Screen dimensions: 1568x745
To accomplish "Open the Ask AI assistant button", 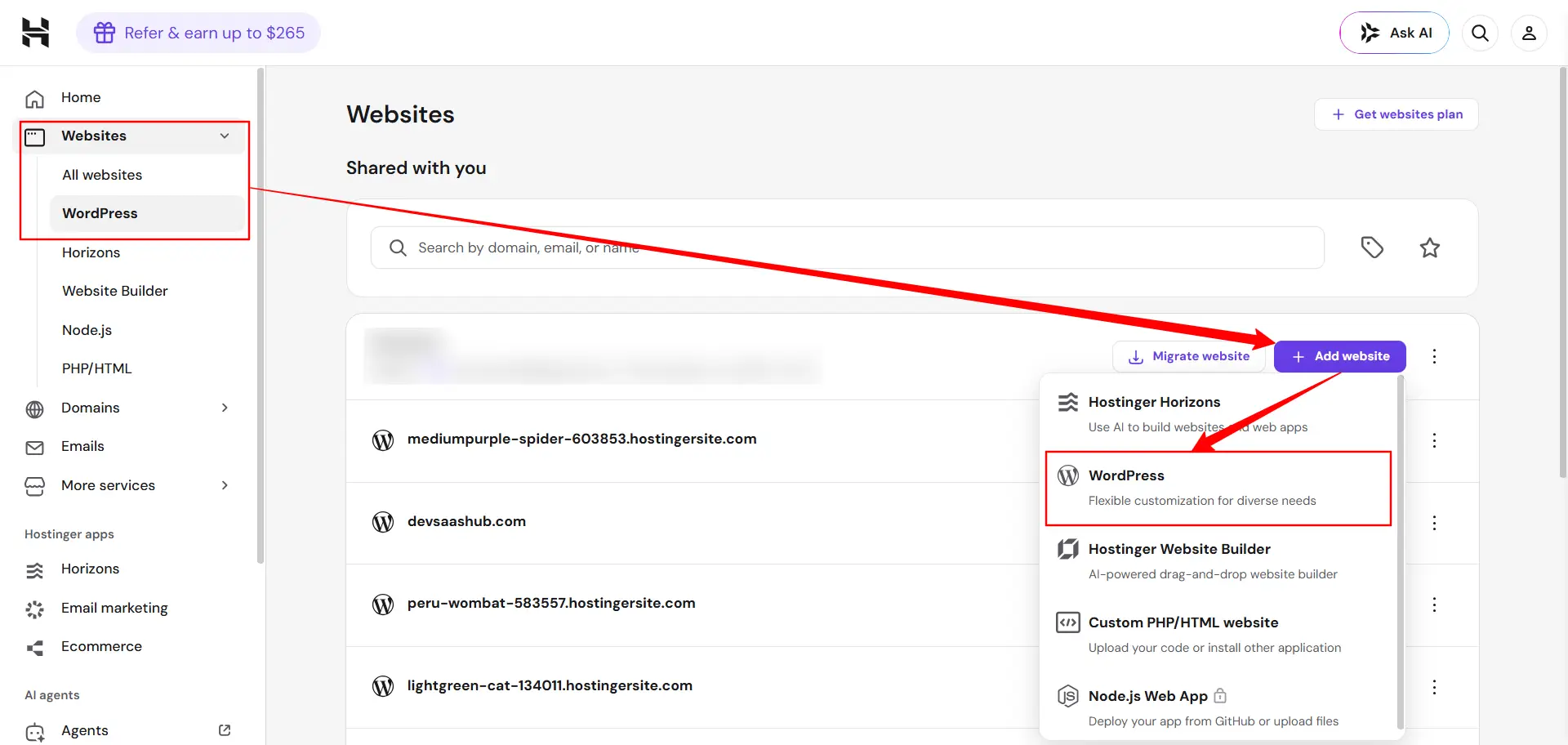I will click(1394, 33).
